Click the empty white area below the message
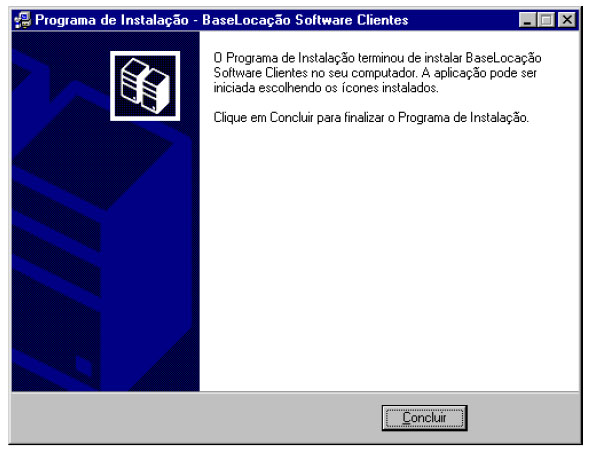 [x=389, y=256]
